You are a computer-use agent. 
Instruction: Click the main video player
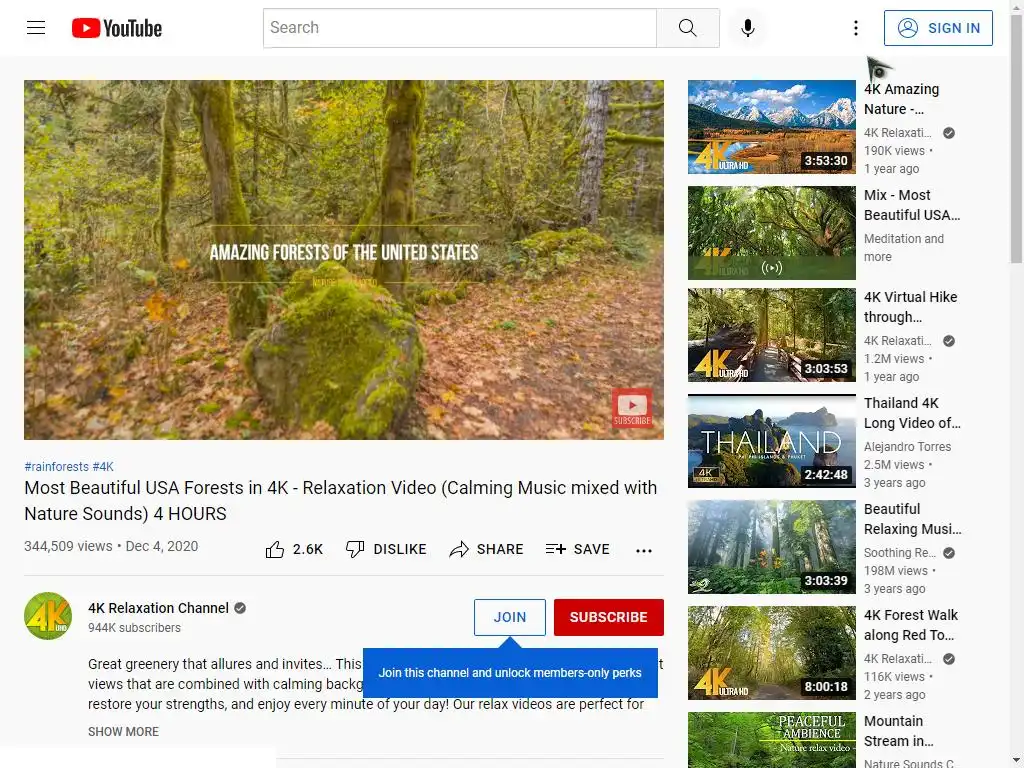click(344, 260)
